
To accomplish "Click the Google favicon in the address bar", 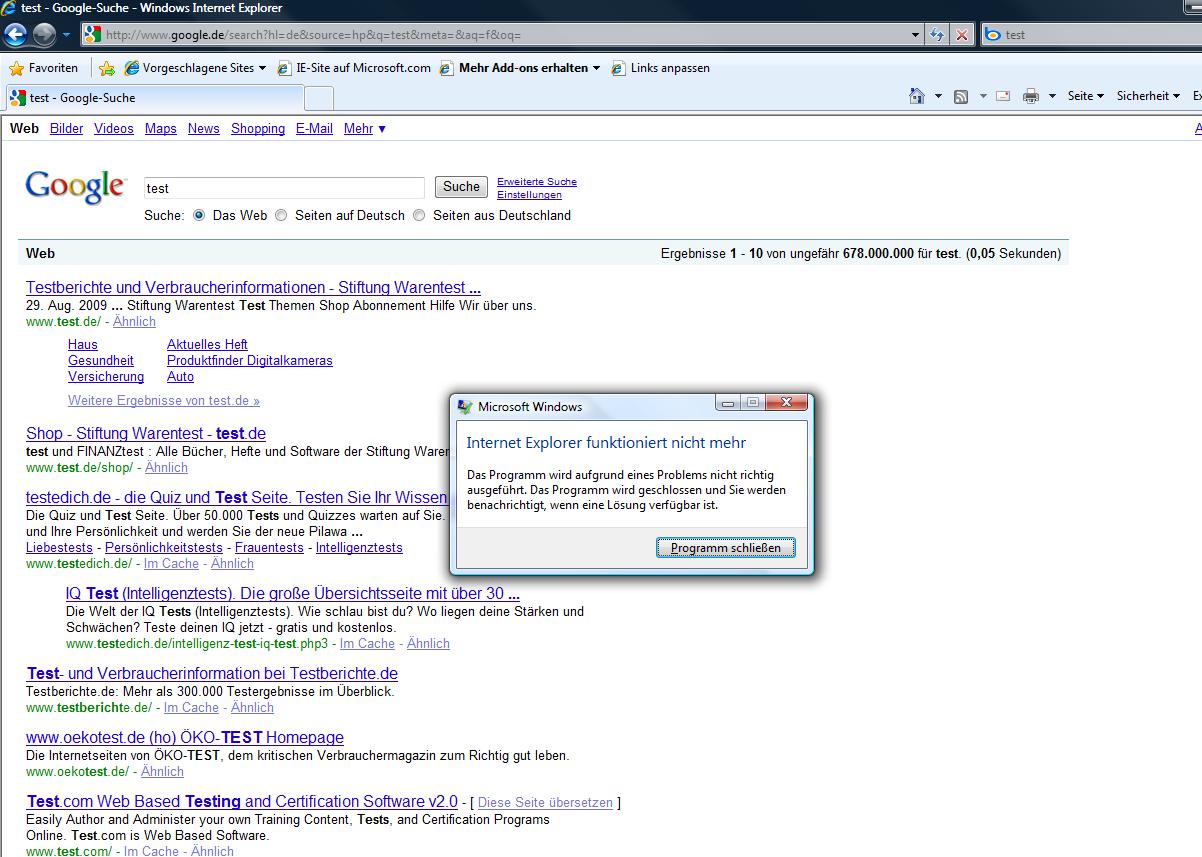I will 92,34.
